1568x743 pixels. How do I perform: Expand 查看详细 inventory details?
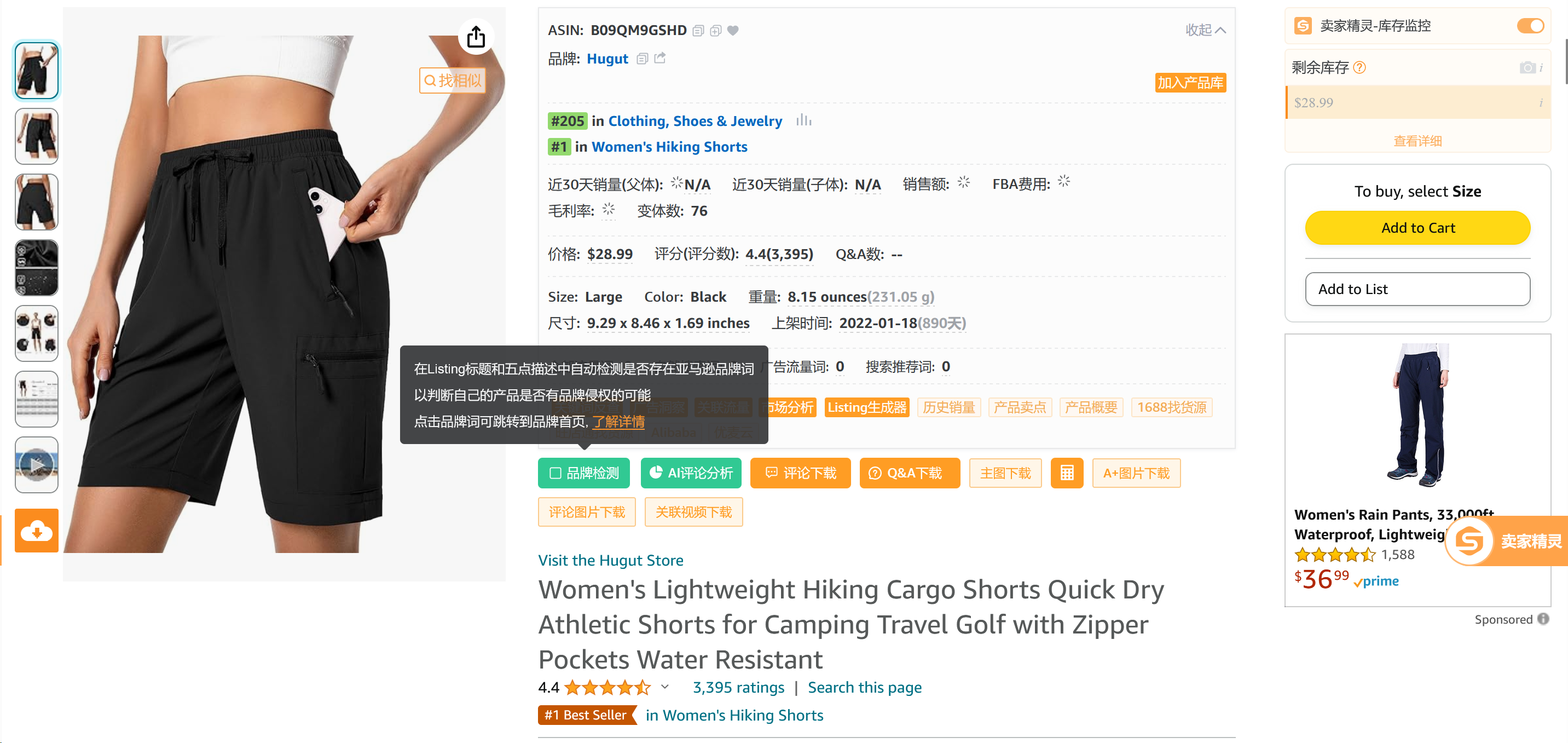pos(1417,141)
